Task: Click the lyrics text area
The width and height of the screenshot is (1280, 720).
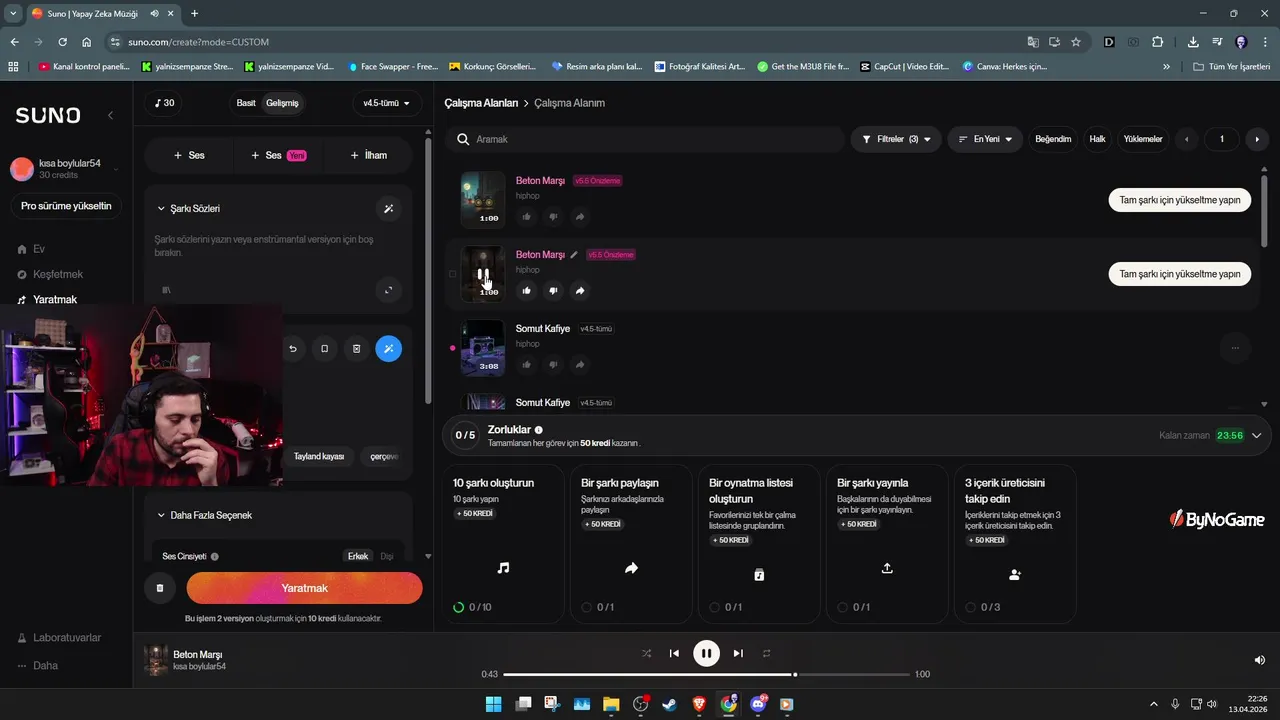Action: pyautogui.click(x=278, y=246)
